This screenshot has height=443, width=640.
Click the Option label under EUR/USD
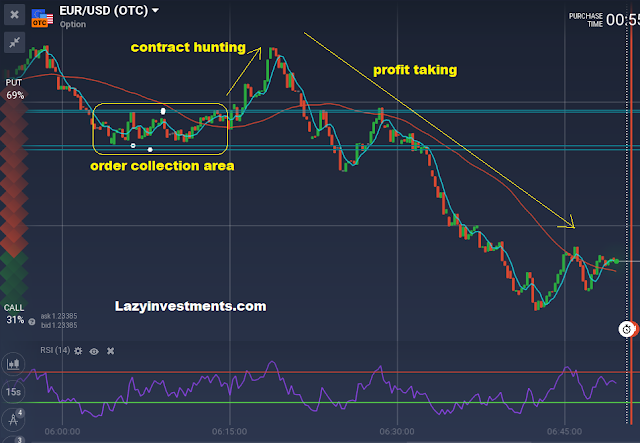pos(73,24)
